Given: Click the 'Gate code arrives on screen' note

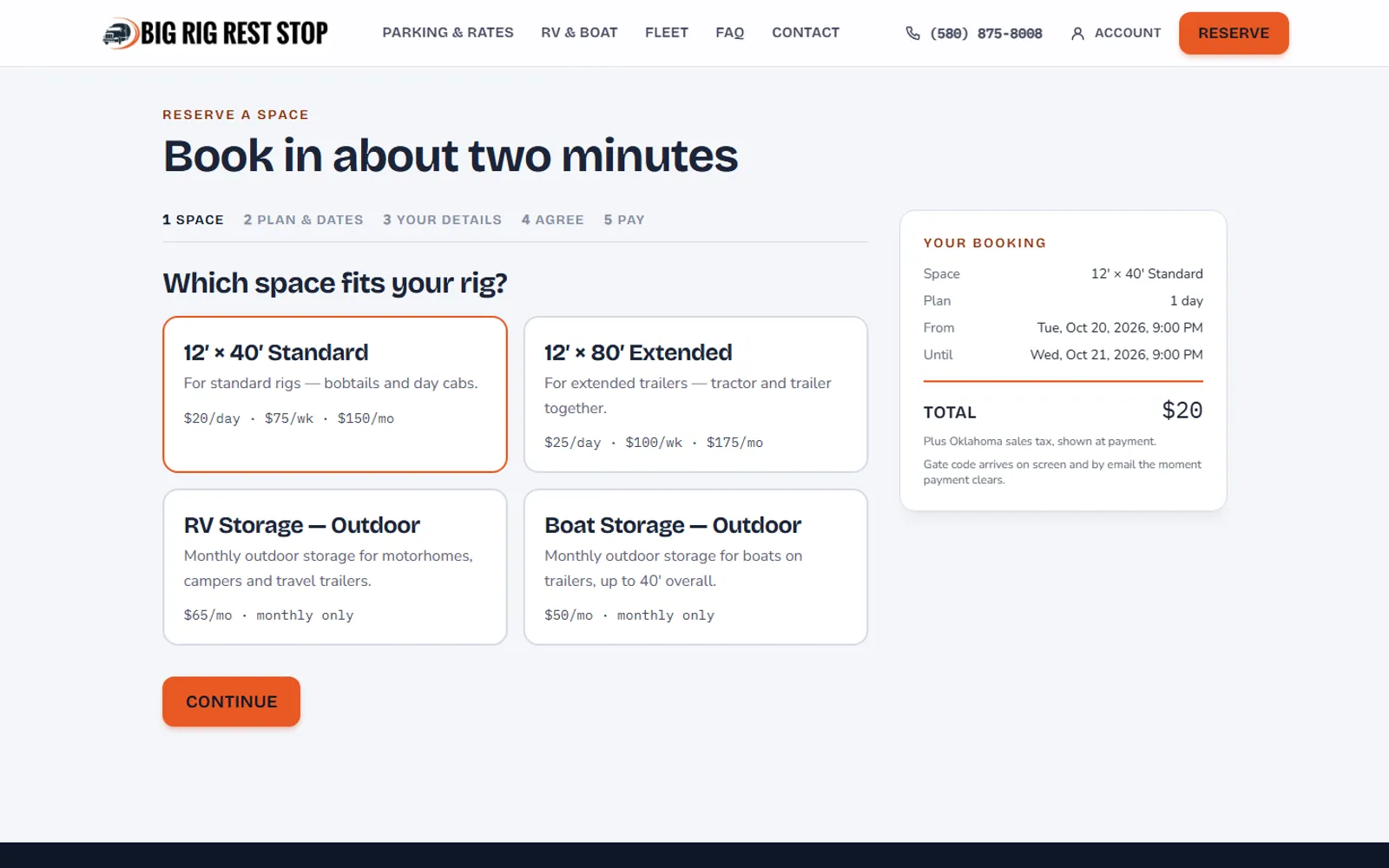Looking at the screenshot, I should click(1063, 472).
